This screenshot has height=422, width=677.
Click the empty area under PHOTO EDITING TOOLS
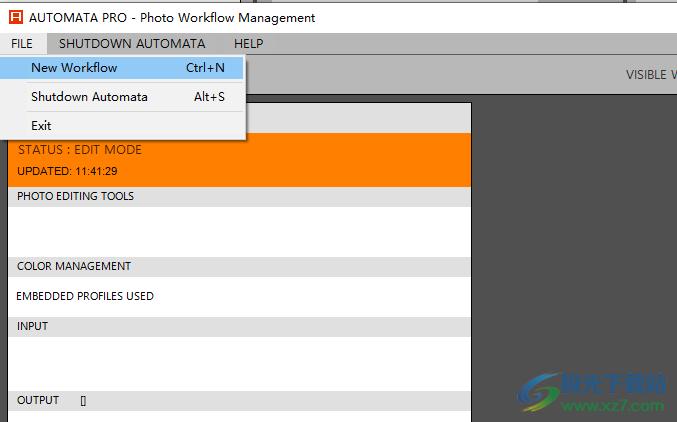point(238,231)
